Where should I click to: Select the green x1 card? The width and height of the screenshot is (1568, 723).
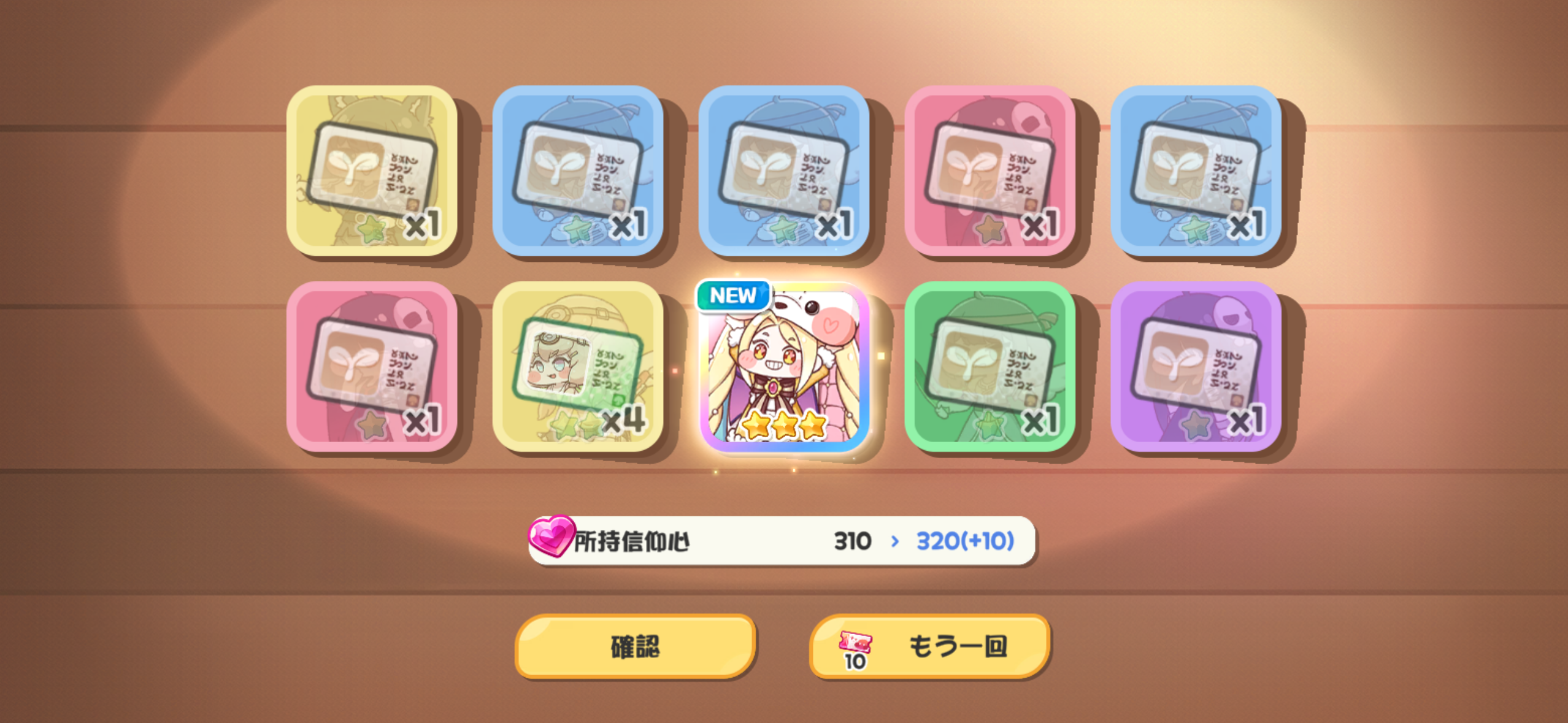[x=990, y=367]
